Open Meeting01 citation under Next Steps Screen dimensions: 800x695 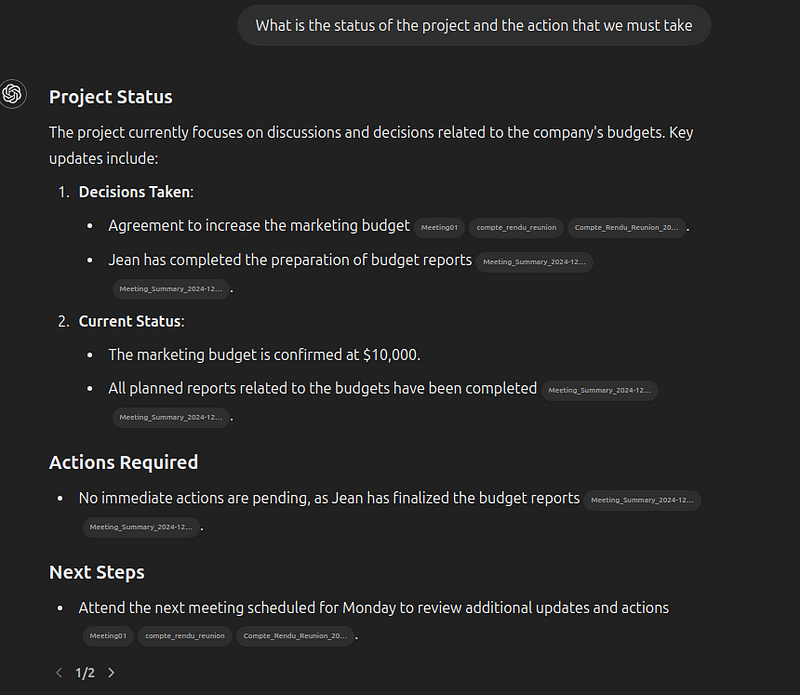(108, 636)
